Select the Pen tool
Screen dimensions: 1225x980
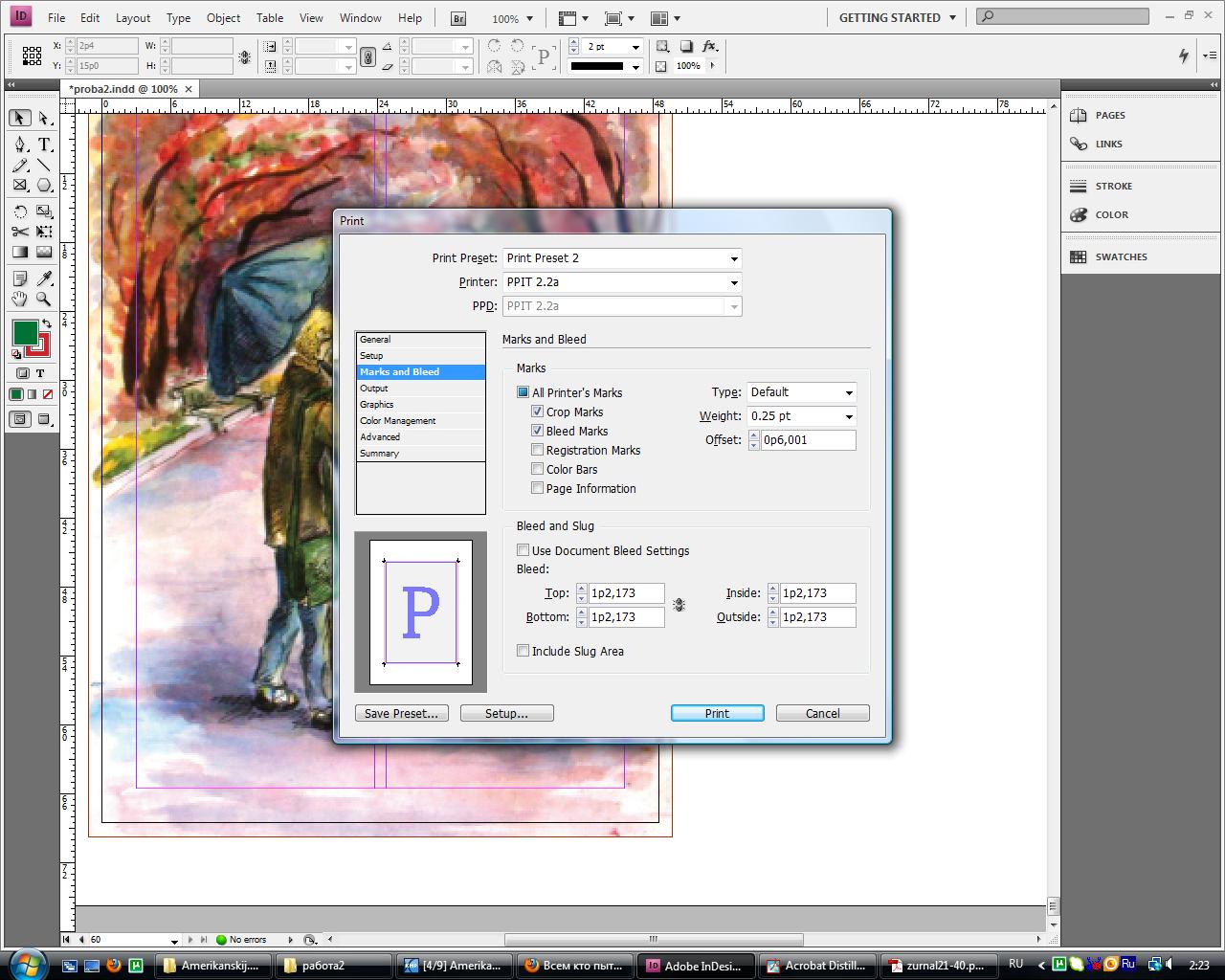(x=20, y=145)
